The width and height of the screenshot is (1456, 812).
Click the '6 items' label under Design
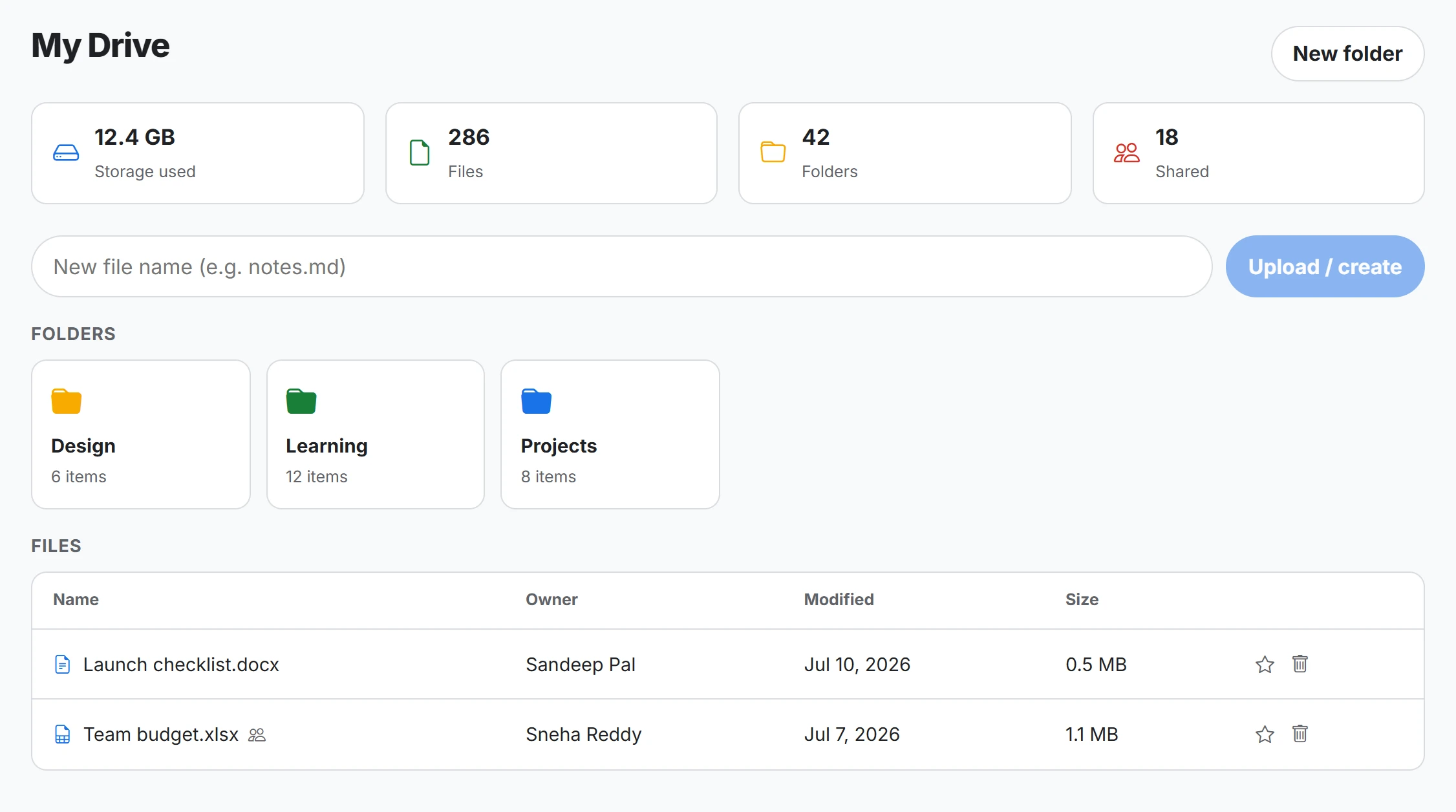(79, 476)
